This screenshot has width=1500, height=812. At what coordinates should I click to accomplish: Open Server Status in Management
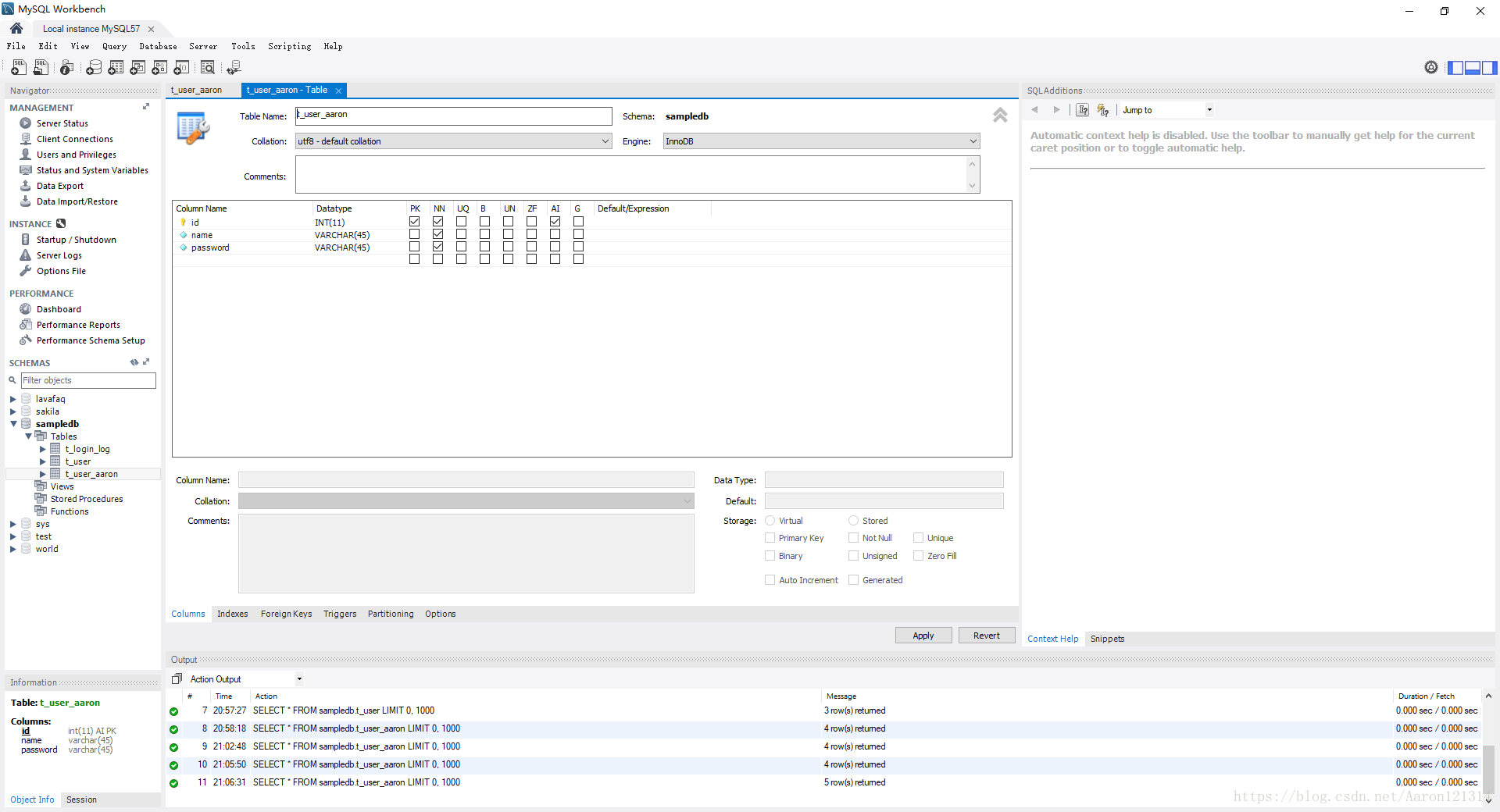coord(62,123)
